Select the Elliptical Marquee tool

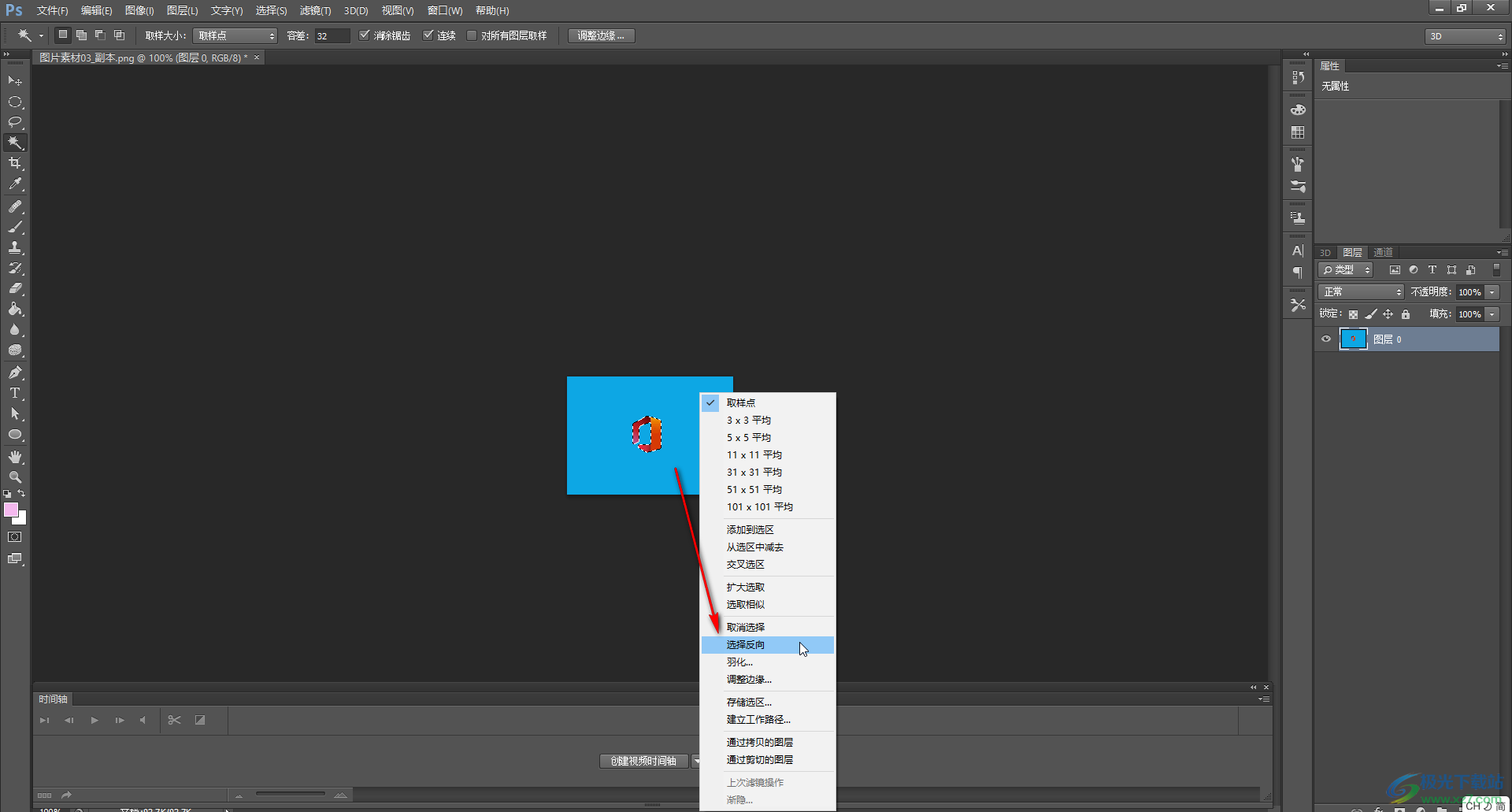tap(15, 102)
